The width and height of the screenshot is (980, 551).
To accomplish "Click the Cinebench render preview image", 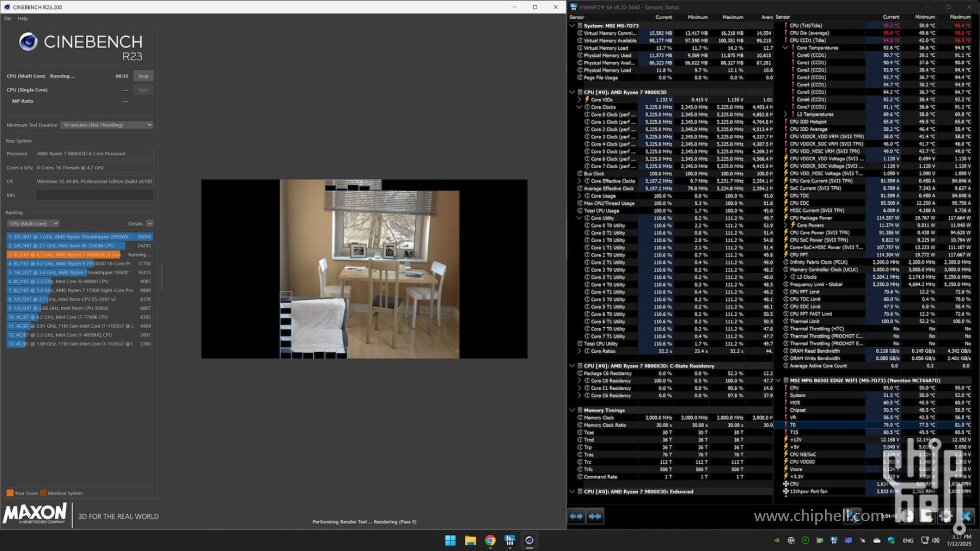I will pyautogui.click(x=364, y=269).
